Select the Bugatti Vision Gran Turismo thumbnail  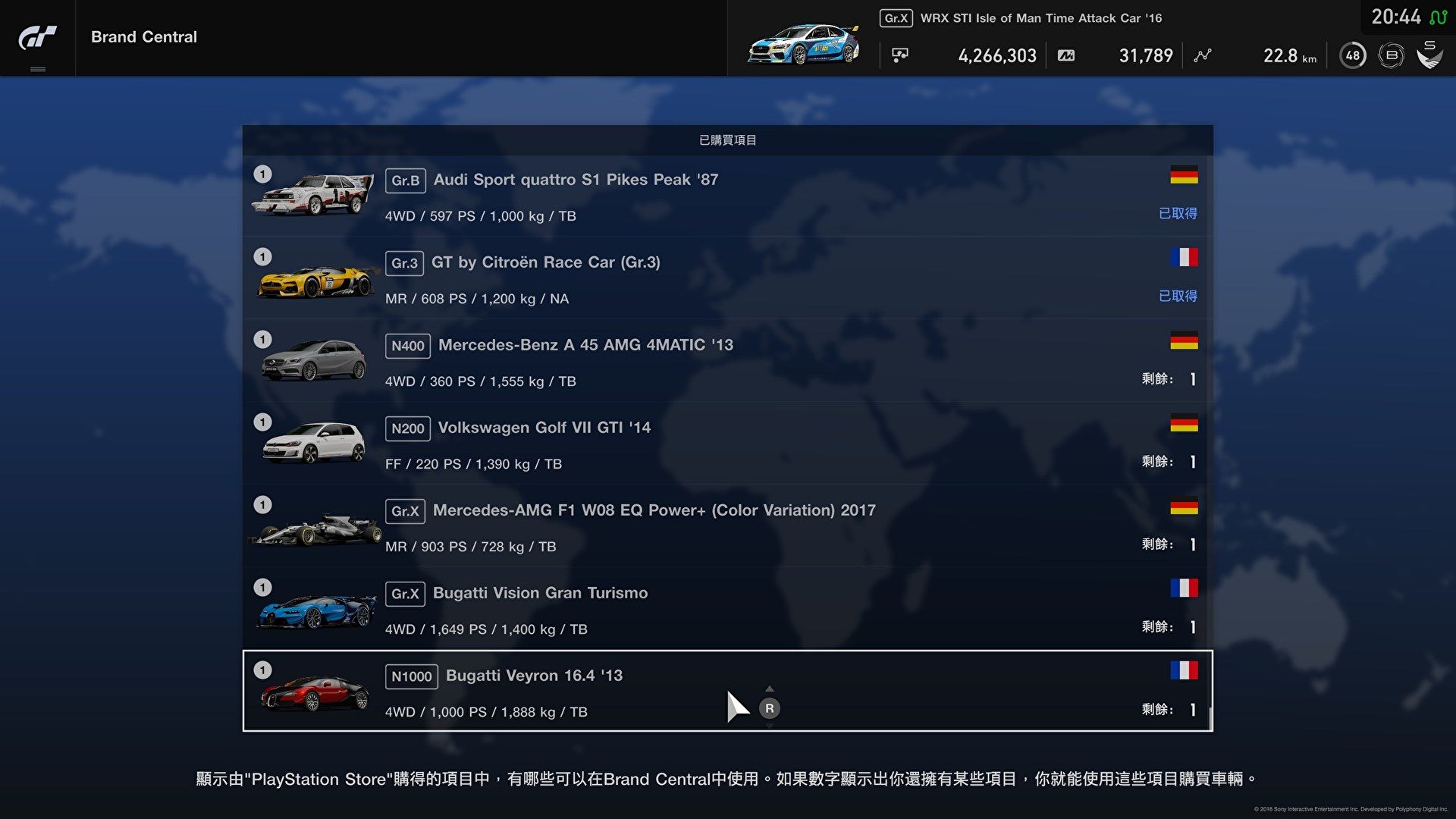317,611
